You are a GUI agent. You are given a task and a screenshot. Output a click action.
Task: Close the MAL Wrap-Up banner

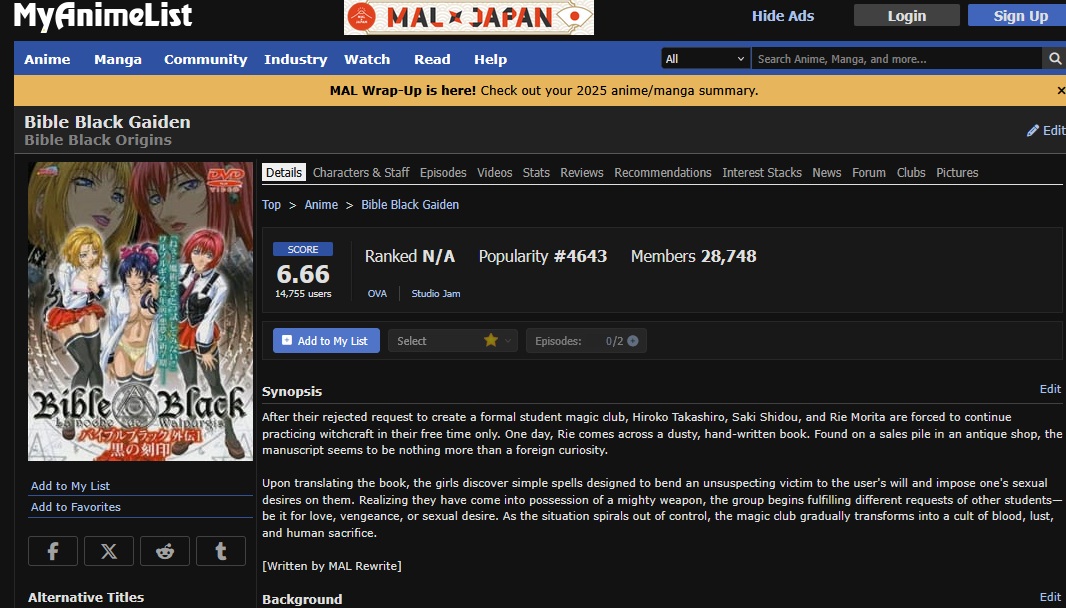pos(1061,90)
